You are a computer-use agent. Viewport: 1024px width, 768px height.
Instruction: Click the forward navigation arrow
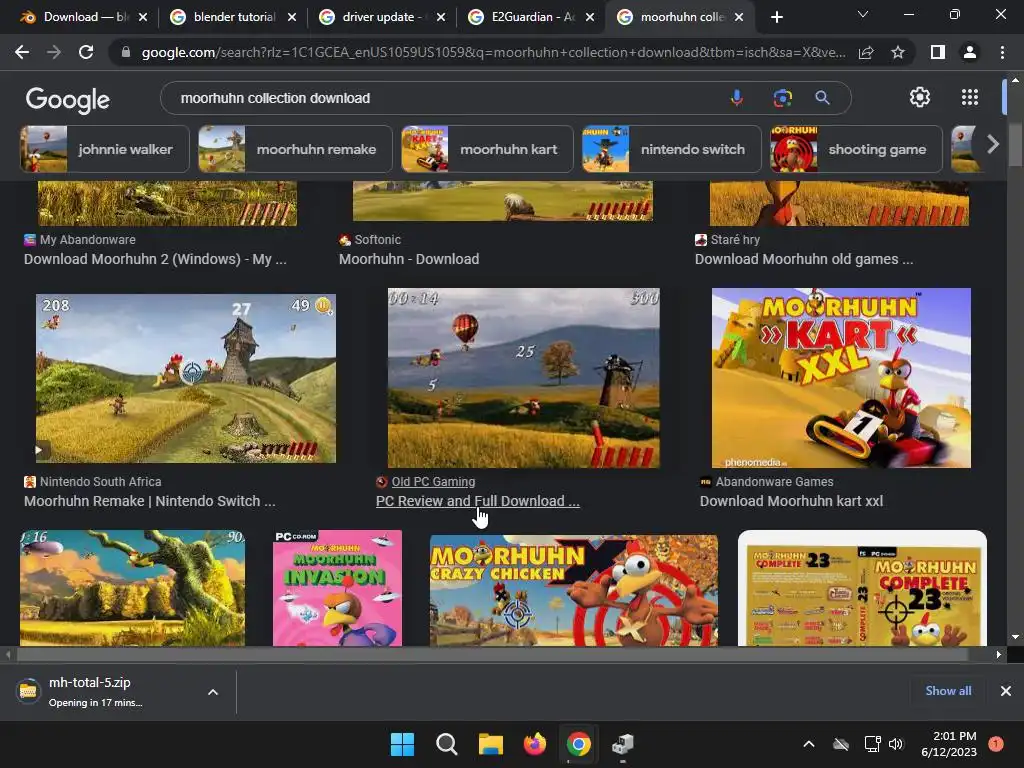point(54,52)
